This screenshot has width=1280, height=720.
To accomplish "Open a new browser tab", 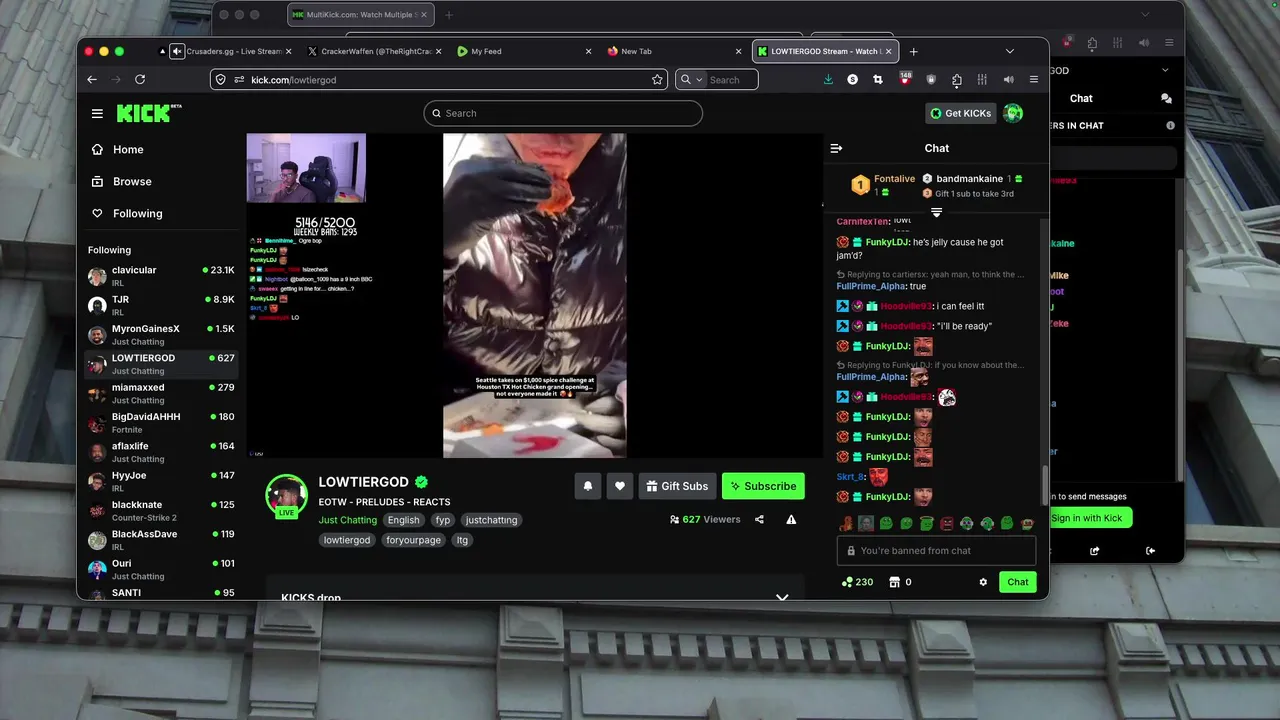I will point(913,51).
